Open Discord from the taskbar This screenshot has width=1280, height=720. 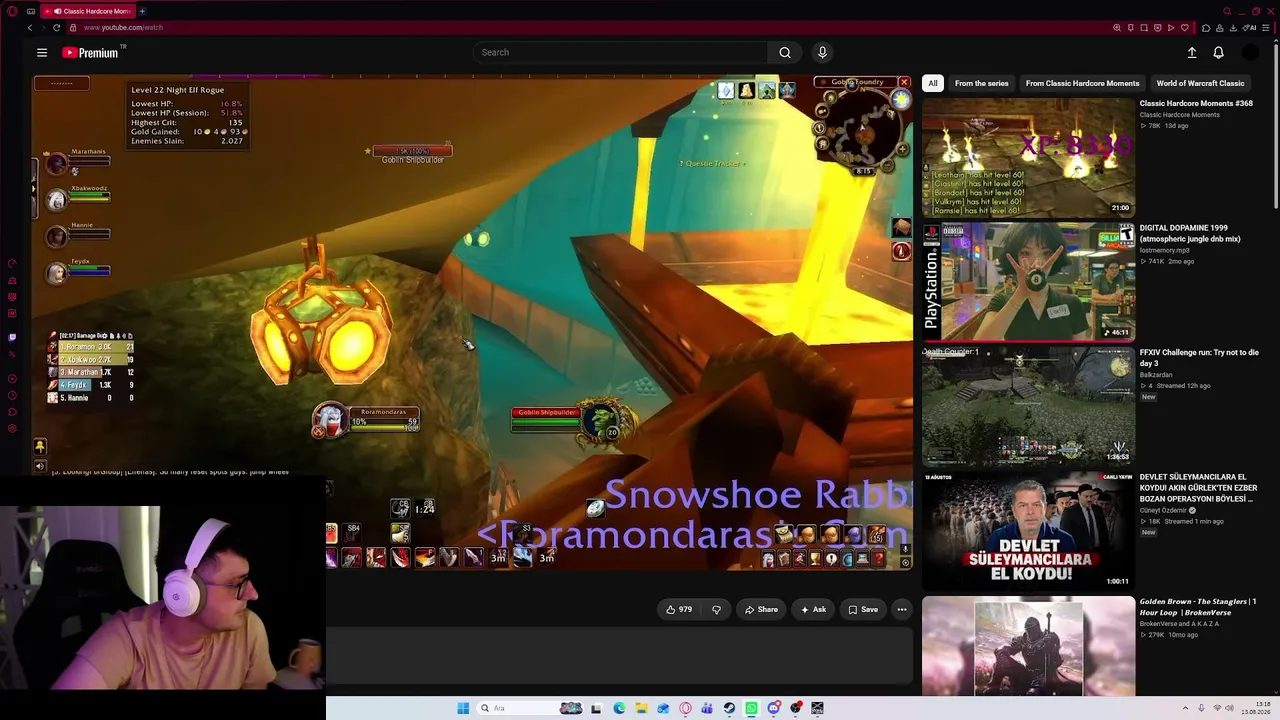773,708
